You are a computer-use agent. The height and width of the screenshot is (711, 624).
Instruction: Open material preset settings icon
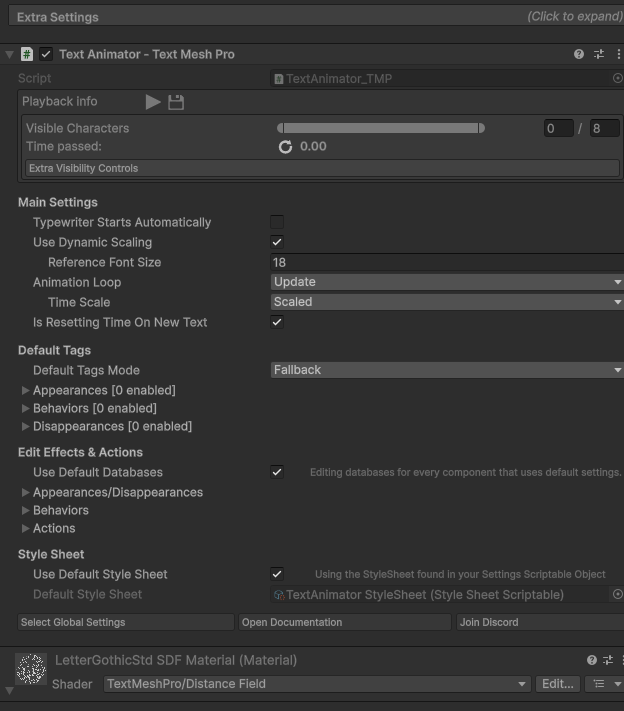coord(608,660)
